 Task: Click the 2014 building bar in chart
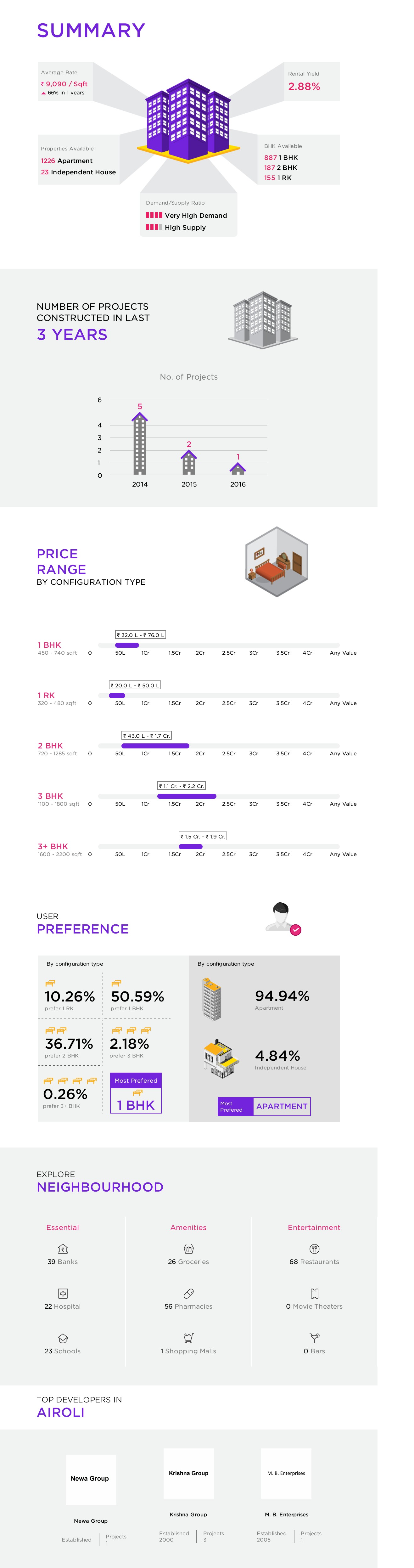[140, 444]
